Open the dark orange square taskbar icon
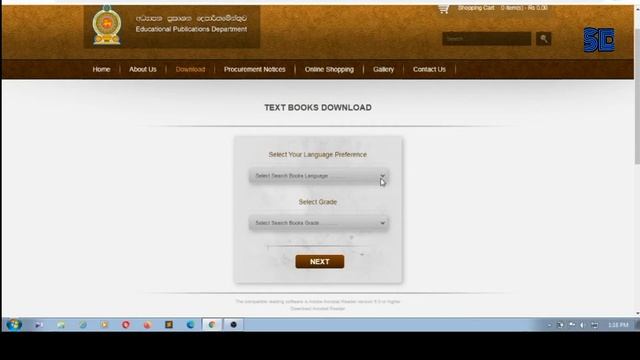Viewport: 640px width, 360px height. pos(169,324)
